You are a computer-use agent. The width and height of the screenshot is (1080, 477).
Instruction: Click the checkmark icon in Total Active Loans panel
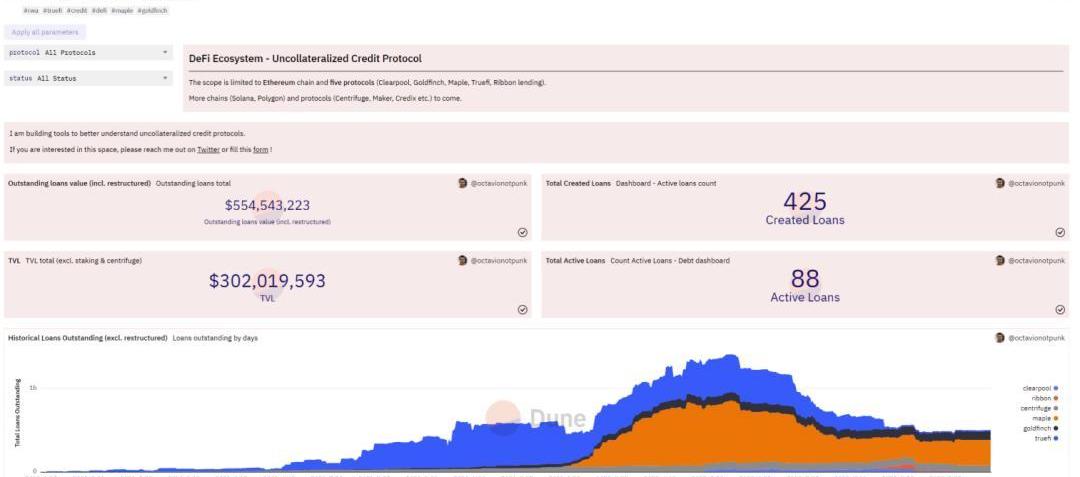click(1060, 310)
